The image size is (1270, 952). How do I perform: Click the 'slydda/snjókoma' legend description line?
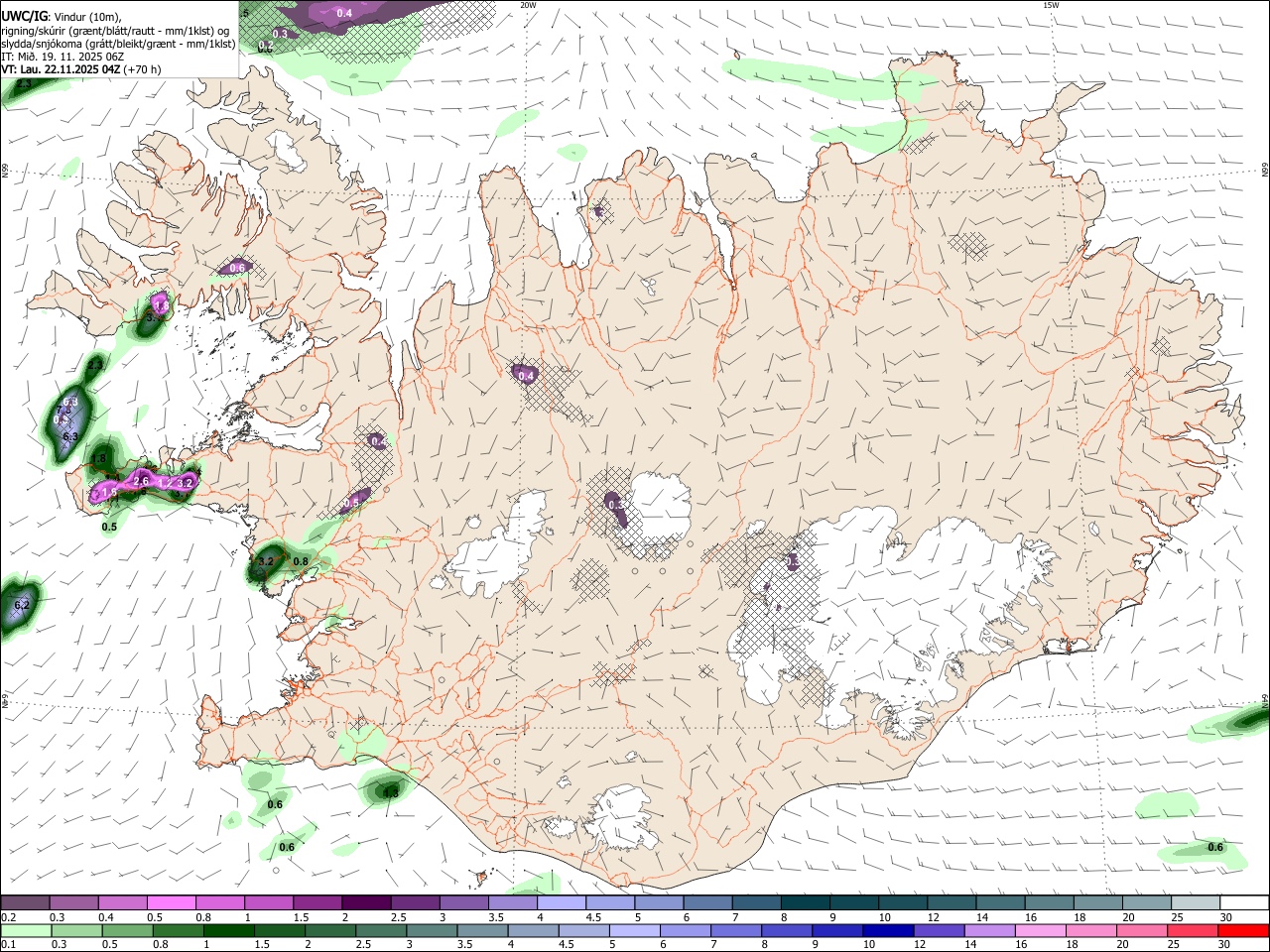coord(118,44)
